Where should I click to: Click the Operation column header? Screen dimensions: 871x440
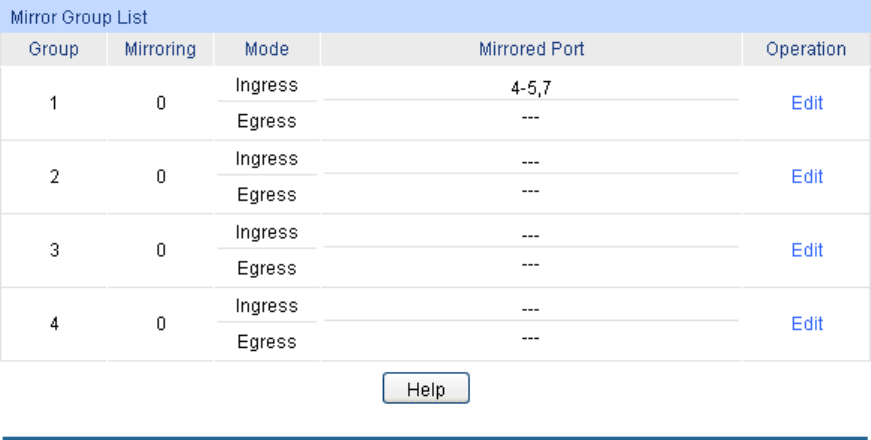click(x=806, y=49)
